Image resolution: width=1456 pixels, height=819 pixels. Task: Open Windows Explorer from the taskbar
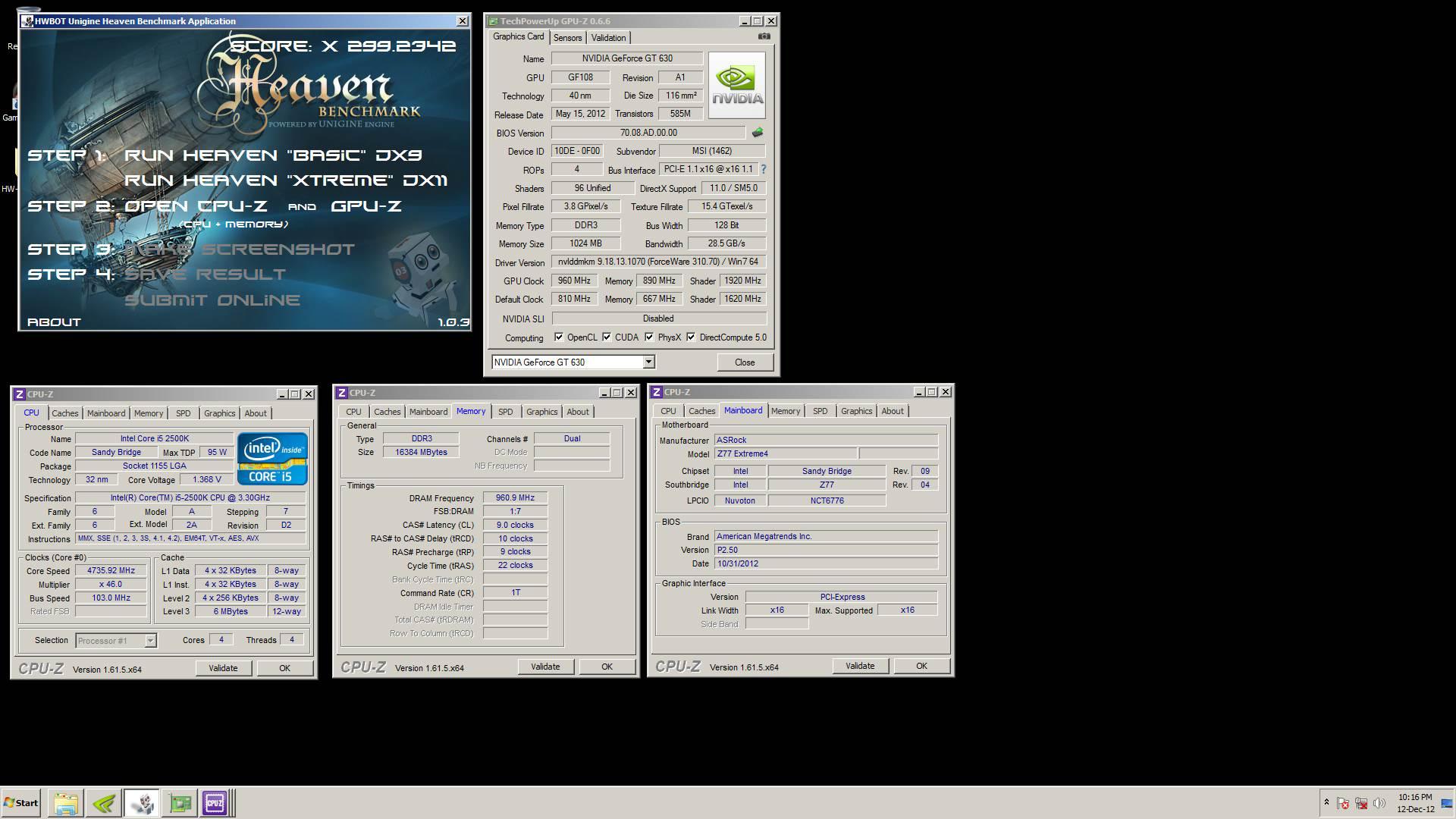pyautogui.click(x=65, y=803)
